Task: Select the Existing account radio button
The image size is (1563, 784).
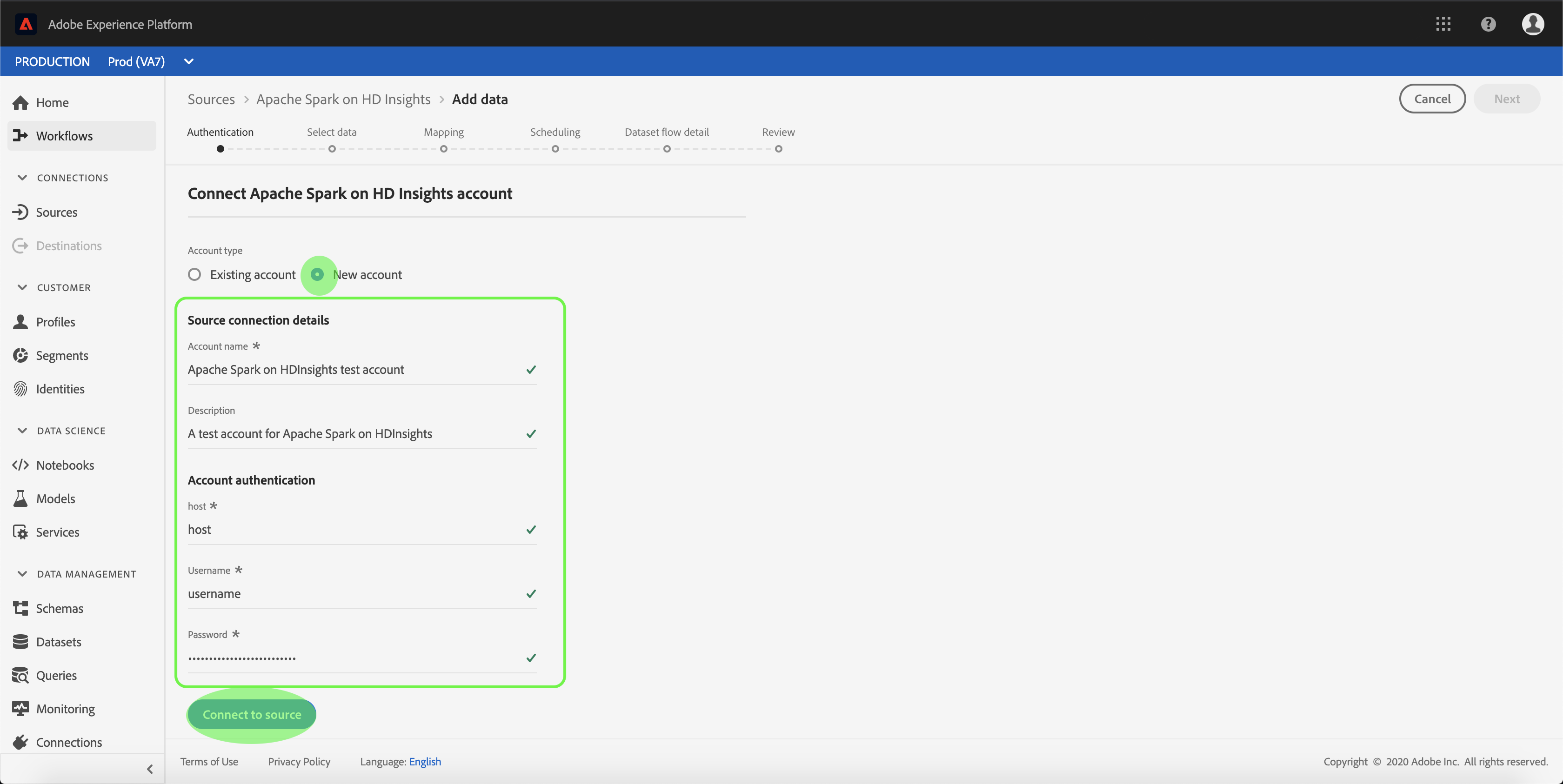Action: (x=194, y=275)
